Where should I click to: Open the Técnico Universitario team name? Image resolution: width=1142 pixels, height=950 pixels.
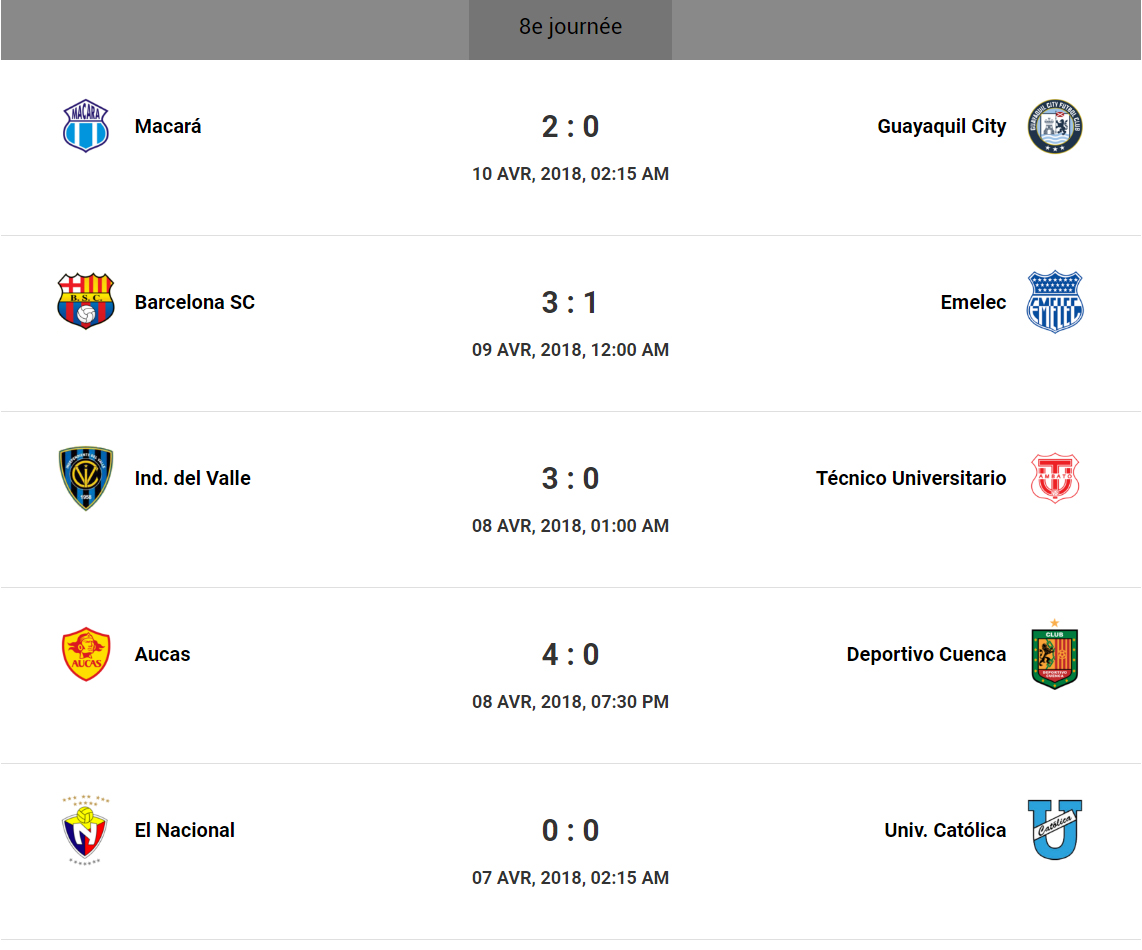(x=911, y=479)
